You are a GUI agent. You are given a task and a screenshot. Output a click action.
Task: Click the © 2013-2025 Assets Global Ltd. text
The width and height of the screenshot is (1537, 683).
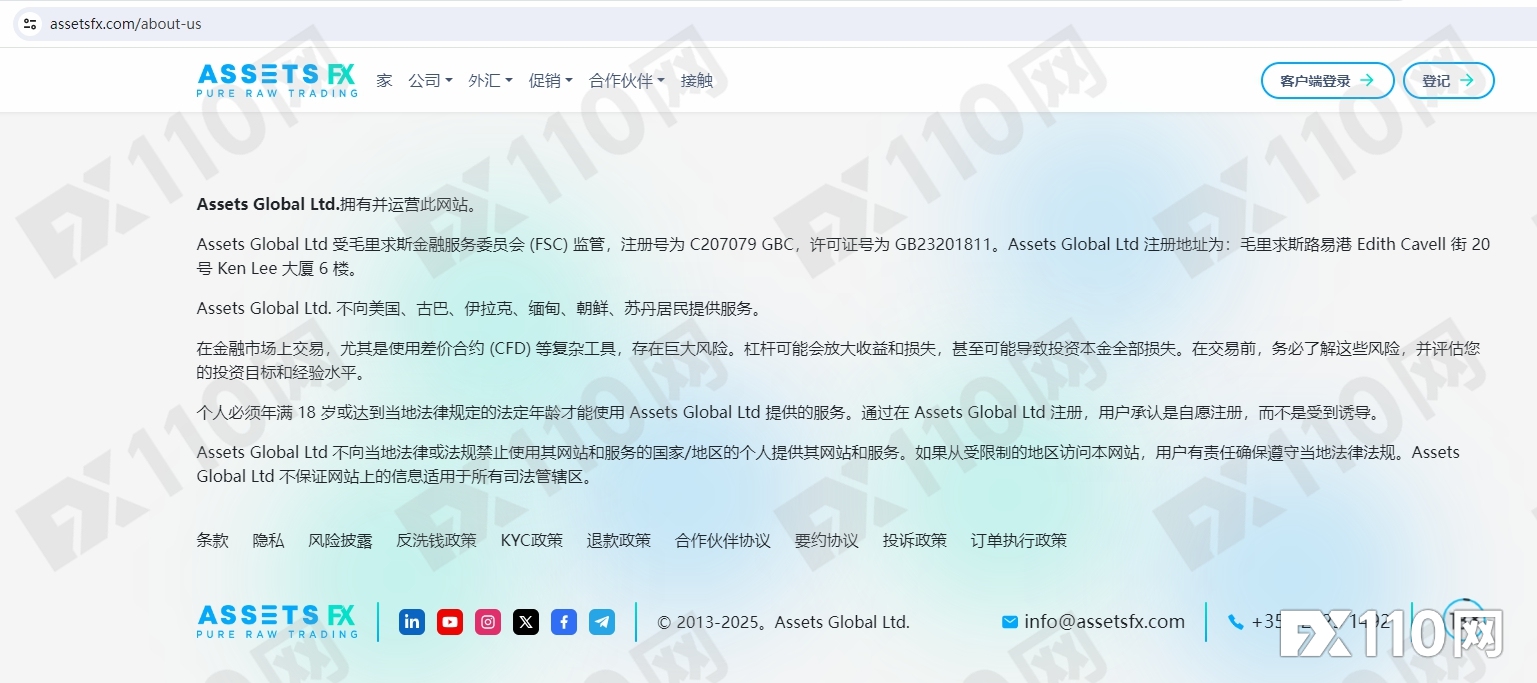[784, 622]
